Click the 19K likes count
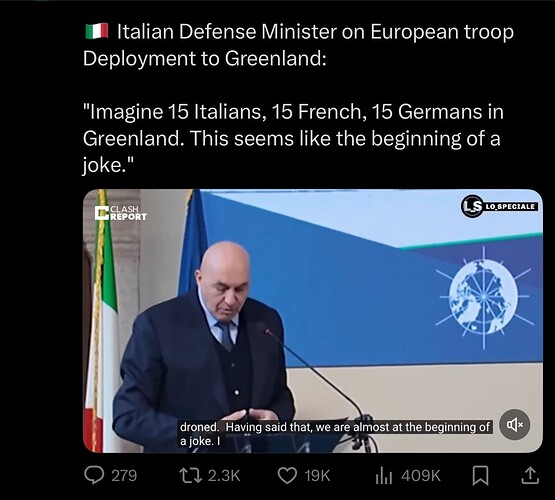 coord(317,476)
